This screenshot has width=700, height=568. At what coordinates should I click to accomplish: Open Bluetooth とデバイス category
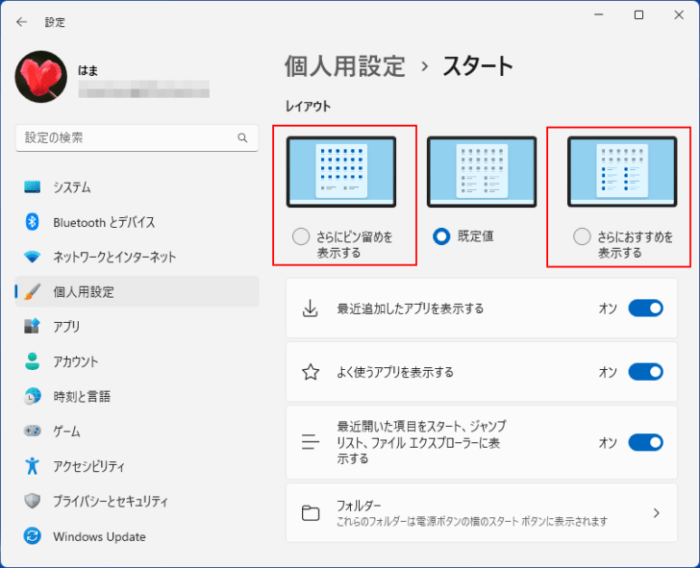coord(137,221)
